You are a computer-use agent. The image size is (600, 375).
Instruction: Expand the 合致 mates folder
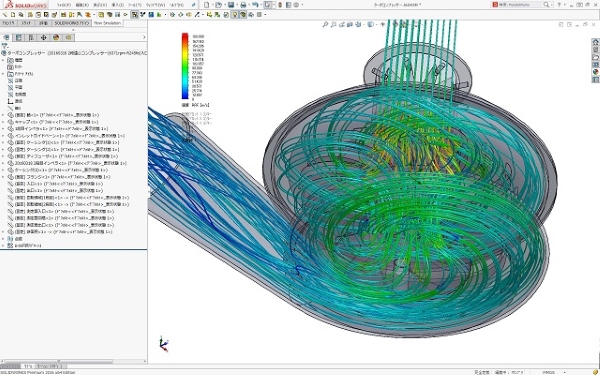[x=3, y=238]
